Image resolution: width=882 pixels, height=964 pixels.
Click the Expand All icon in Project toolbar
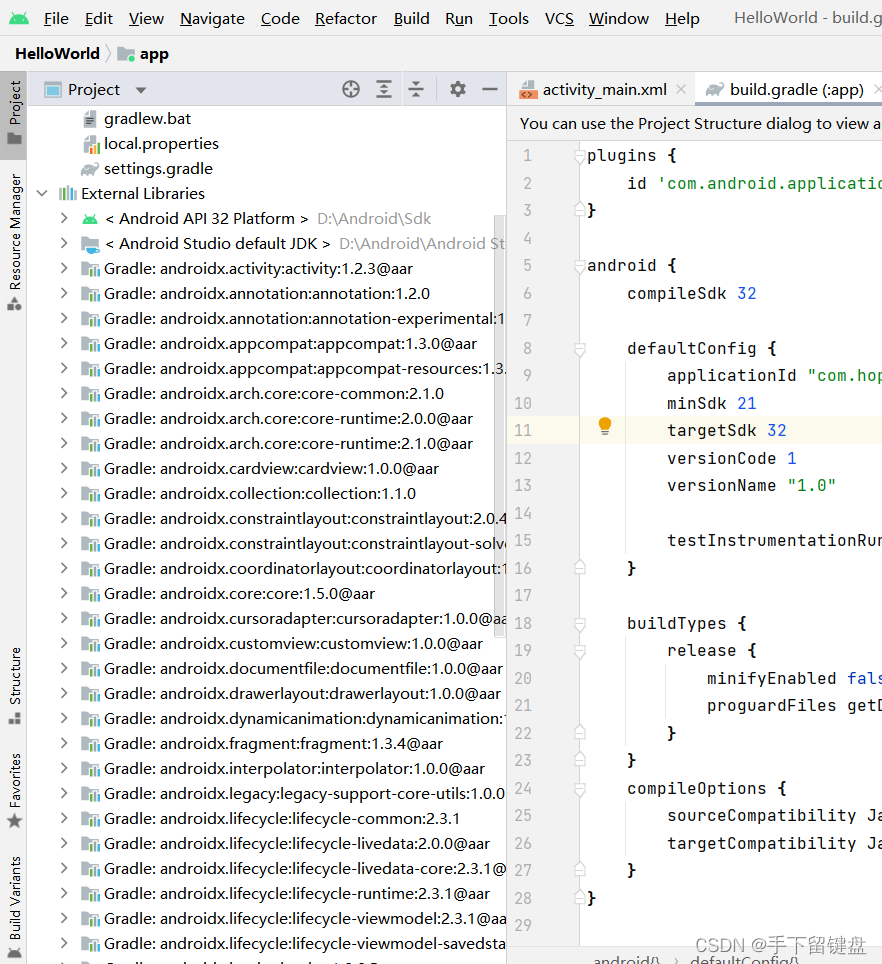click(x=384, y=89)
